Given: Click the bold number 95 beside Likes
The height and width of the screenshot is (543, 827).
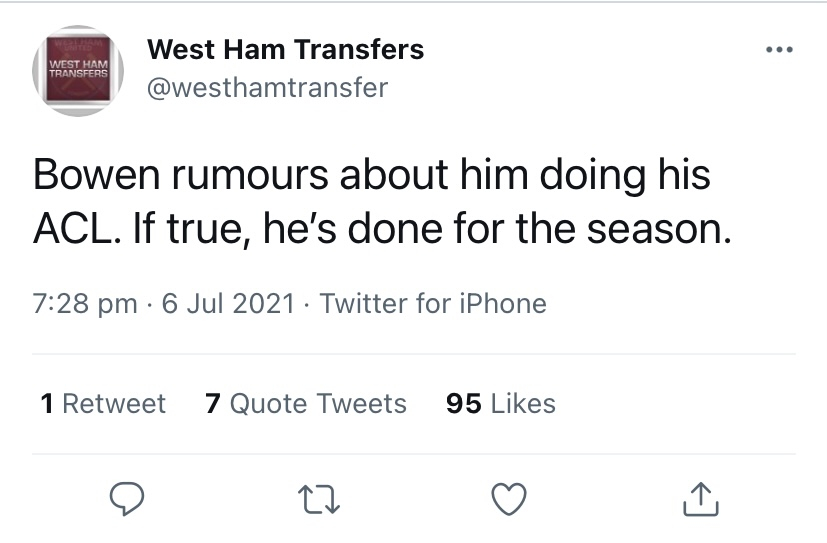Looking at the screenshot, I should pos(464,403).
